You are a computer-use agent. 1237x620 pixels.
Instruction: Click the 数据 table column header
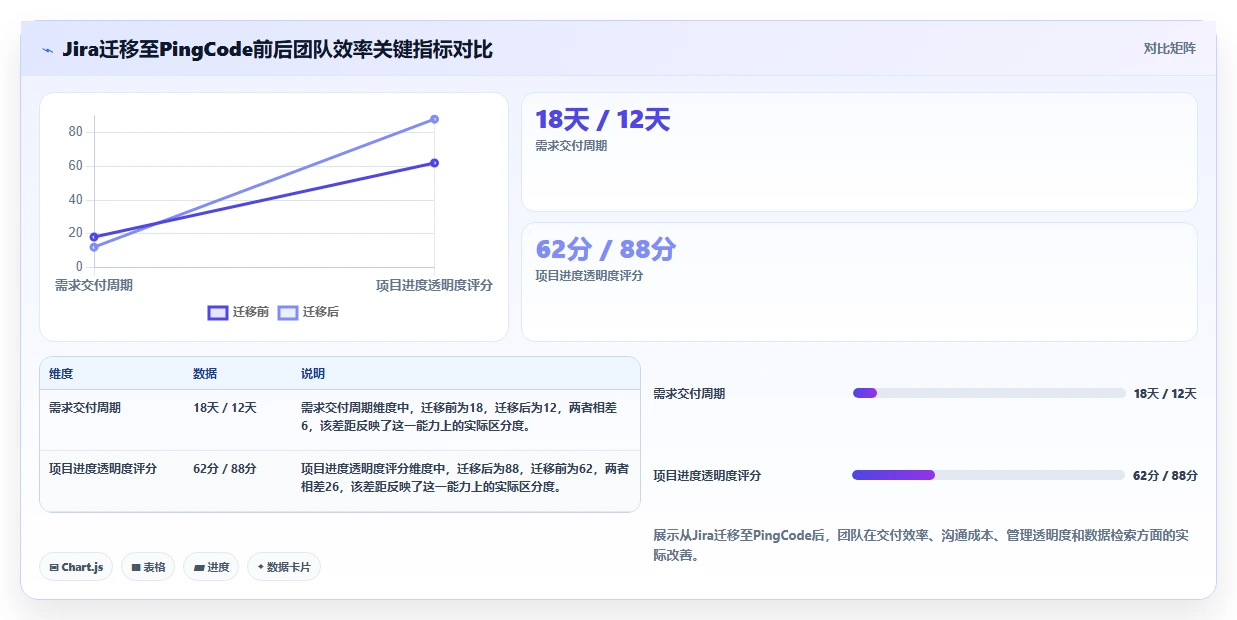pos(205,374)
